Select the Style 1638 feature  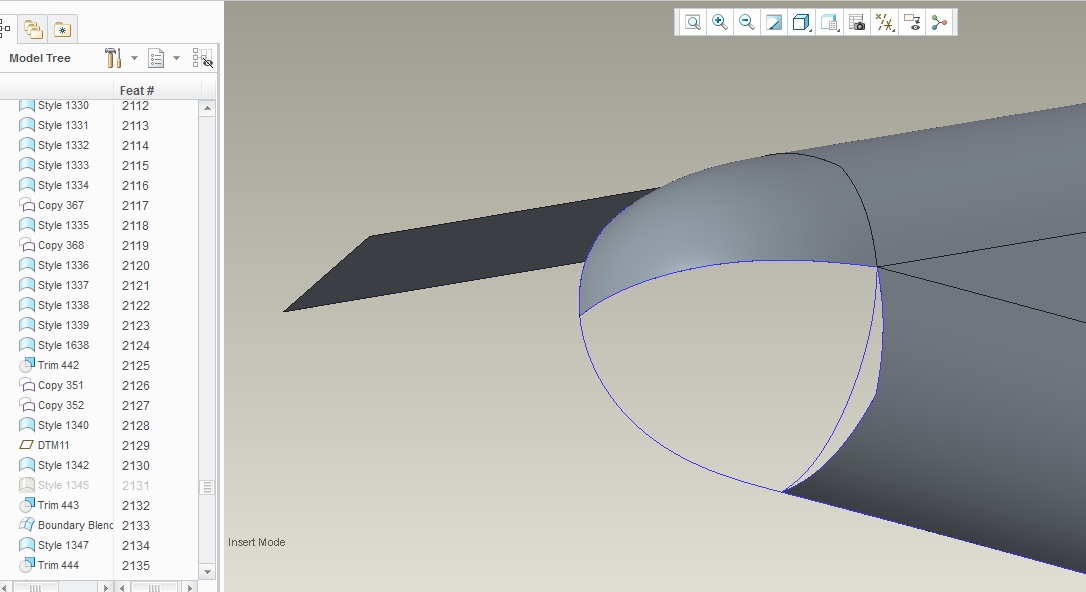pyautogui.click(x=63, y=346)
